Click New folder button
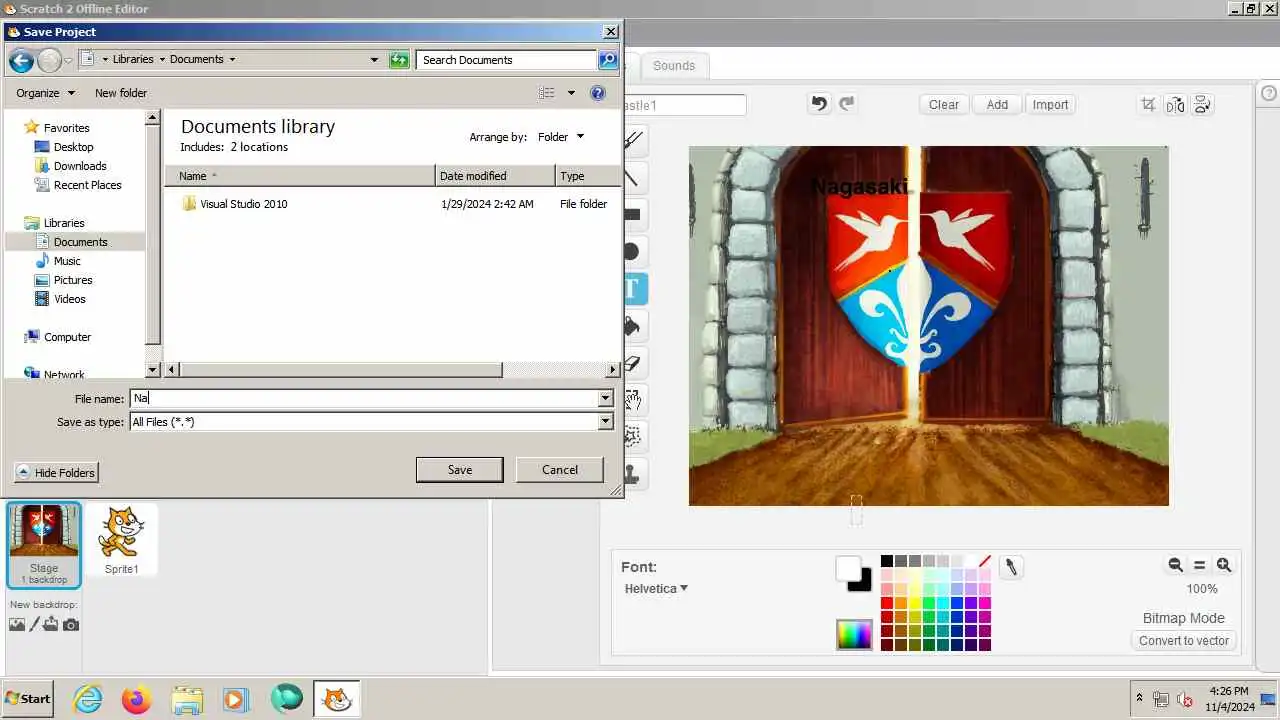 point(121,93)
